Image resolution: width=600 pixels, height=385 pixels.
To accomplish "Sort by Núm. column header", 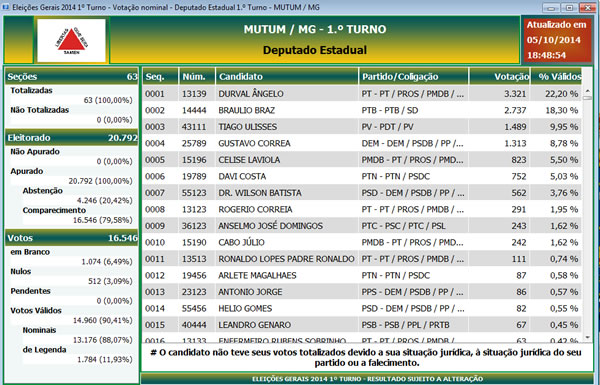I will click(197, 77).
